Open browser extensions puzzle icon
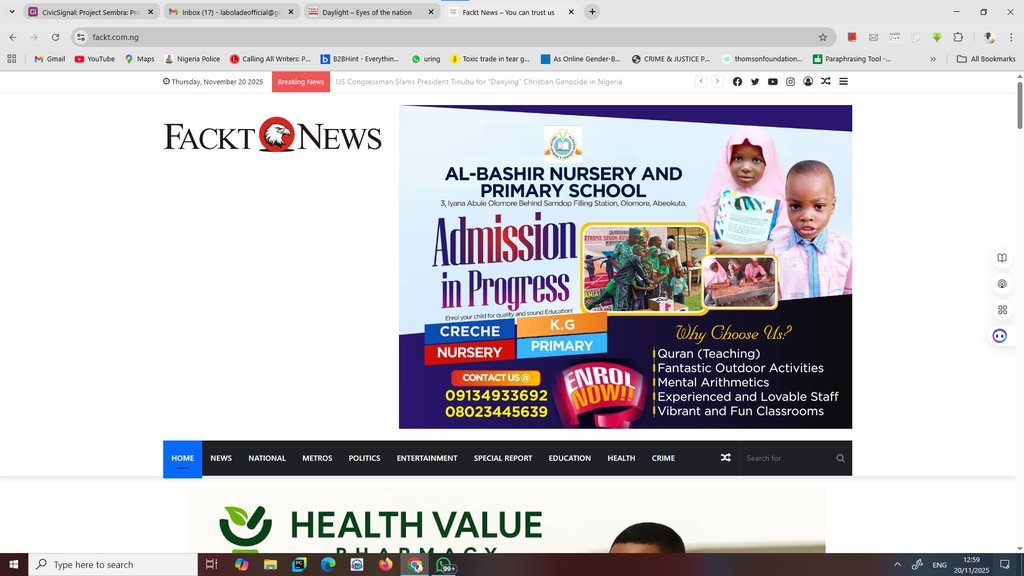Image resolution: width=1024 pixels, height=576 pixels. coord(958,37)
